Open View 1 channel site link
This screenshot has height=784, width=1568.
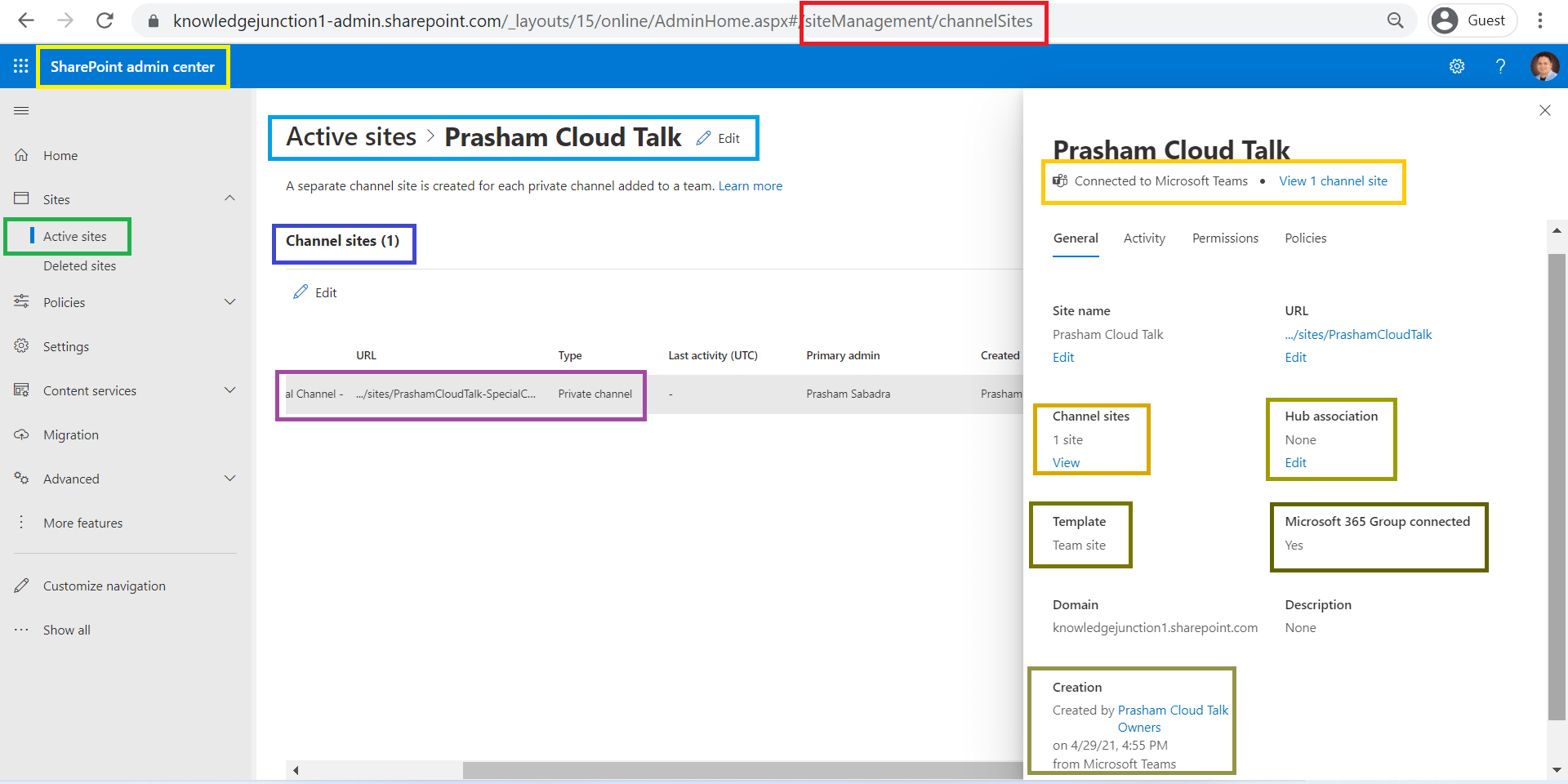1334,180
